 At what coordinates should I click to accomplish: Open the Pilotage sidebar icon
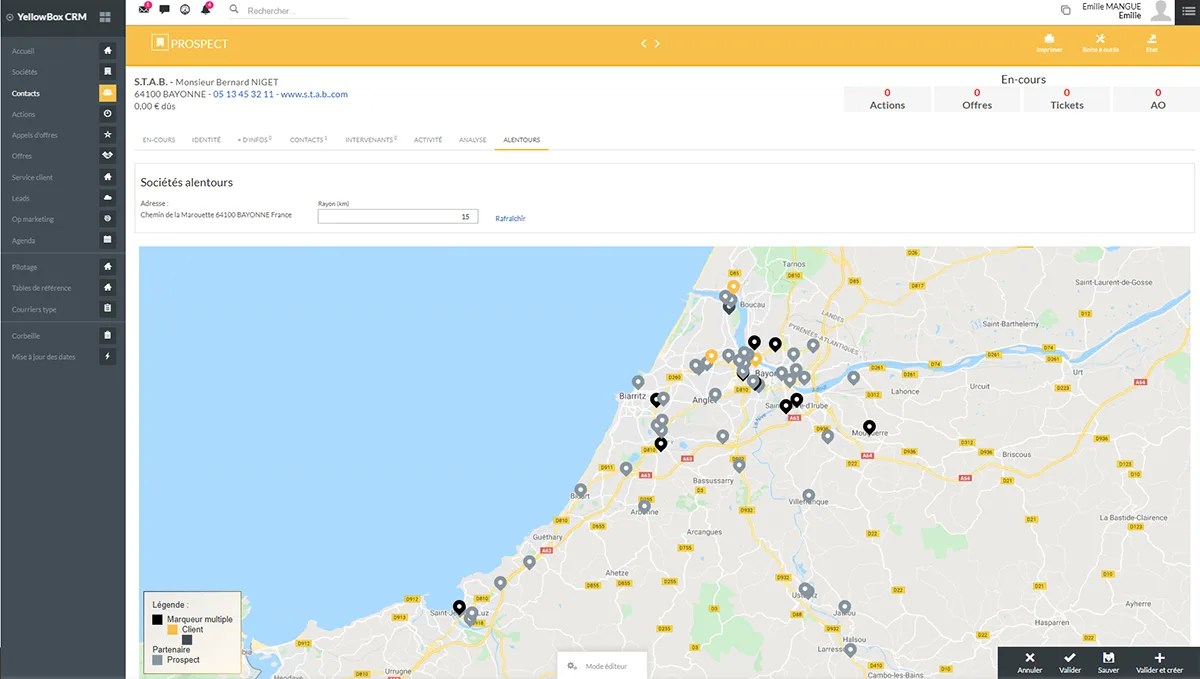pos(108,267)
